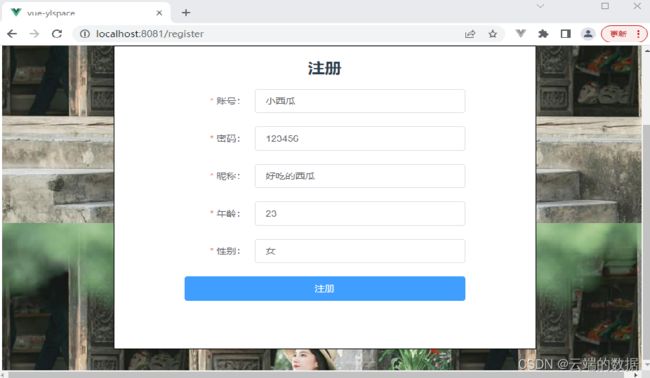Viewport: 650px width, 378px height.
Task: Click the age field showing 23
Action: (x=360, y=213)
